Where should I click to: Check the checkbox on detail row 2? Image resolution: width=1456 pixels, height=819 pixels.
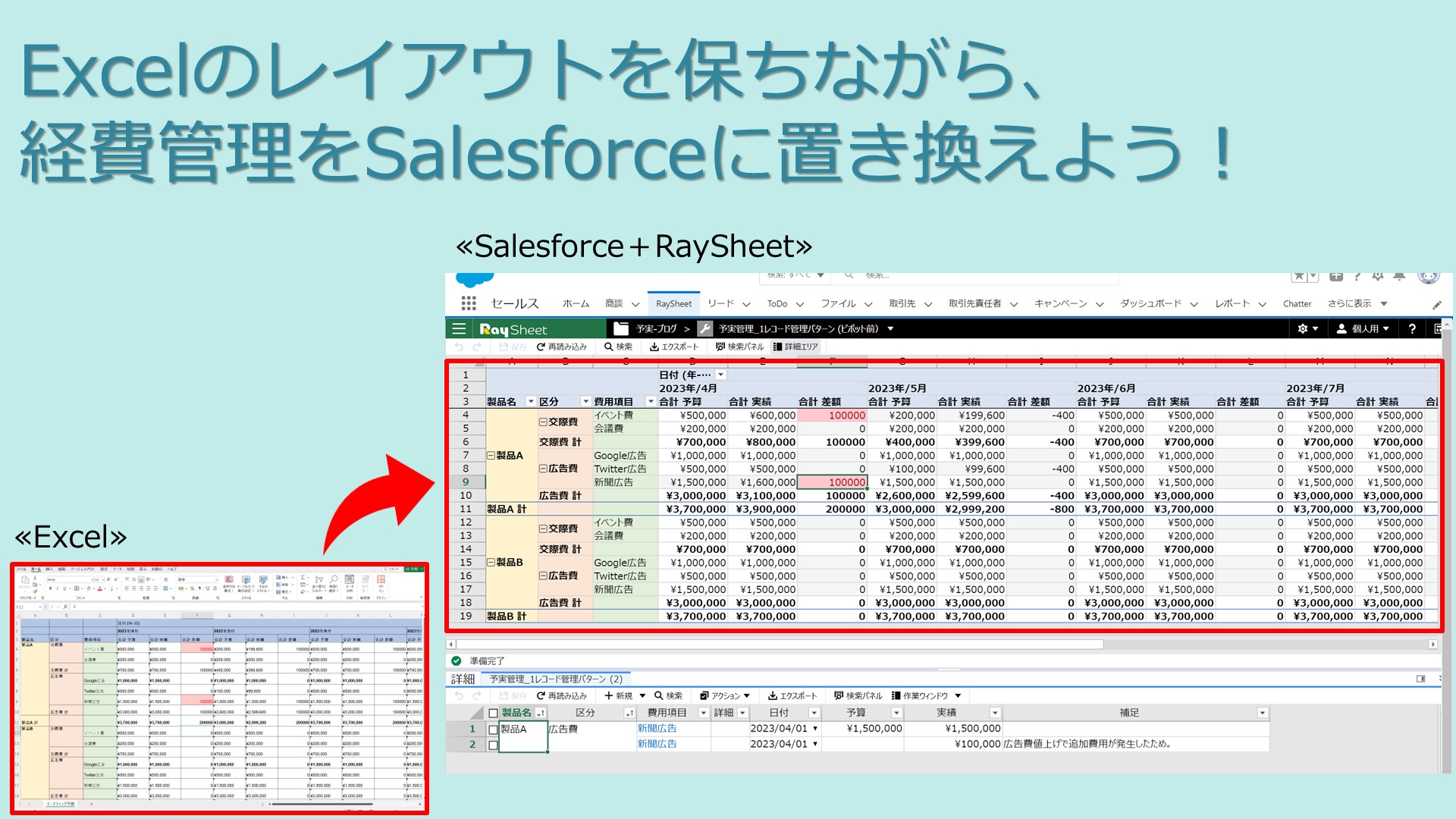coord(491,743)
